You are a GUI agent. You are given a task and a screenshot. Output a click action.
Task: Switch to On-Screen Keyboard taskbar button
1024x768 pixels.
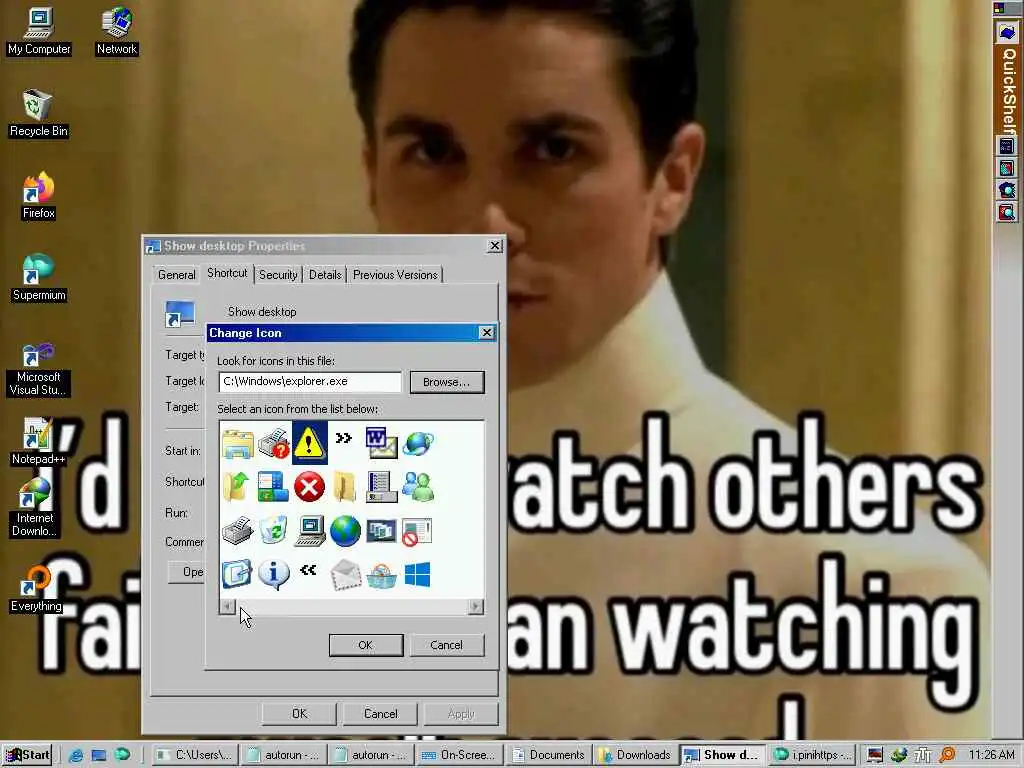point(462,755)
